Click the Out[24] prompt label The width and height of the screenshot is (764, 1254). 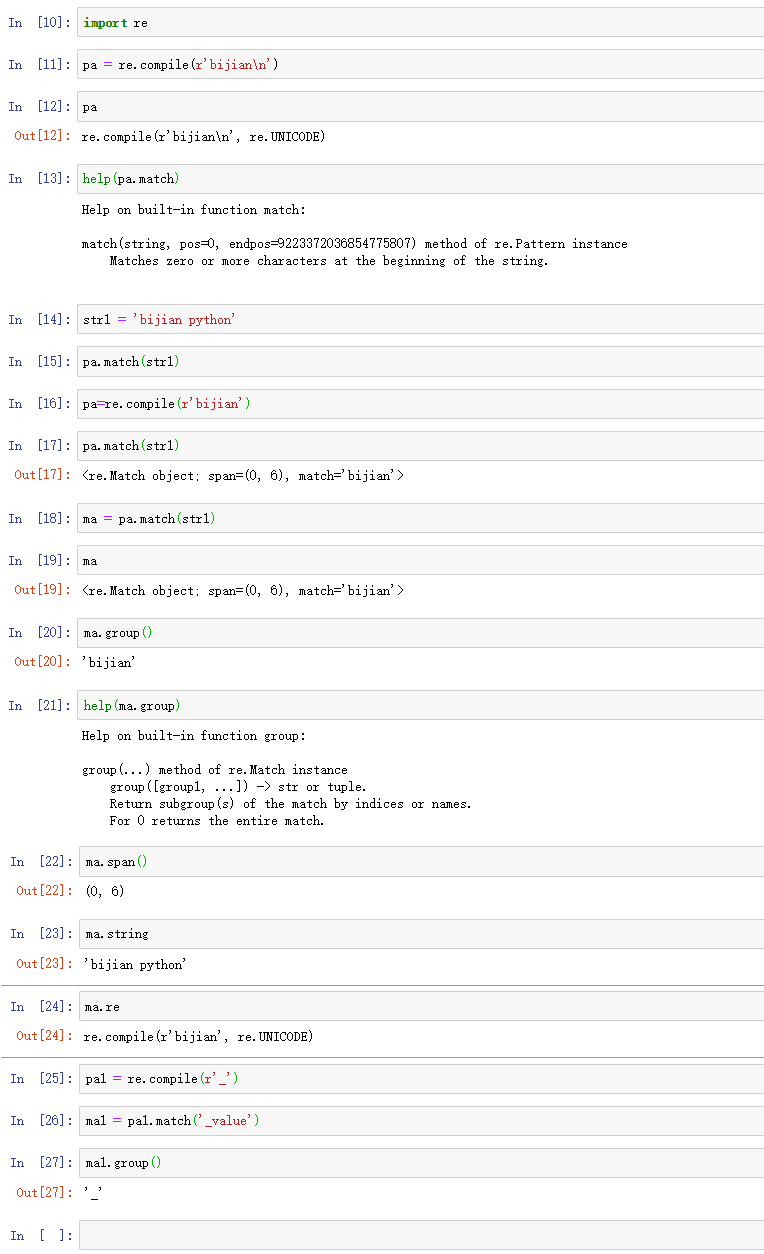tap(45, 1036)
